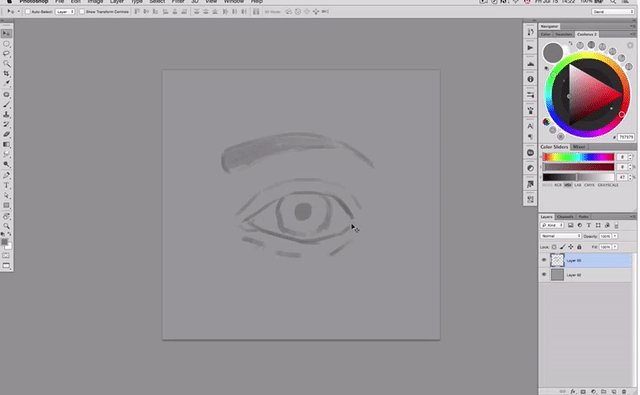Open the layer blend mode dropdown
Viewport: 640px width, 395px height.
[560, 236]
